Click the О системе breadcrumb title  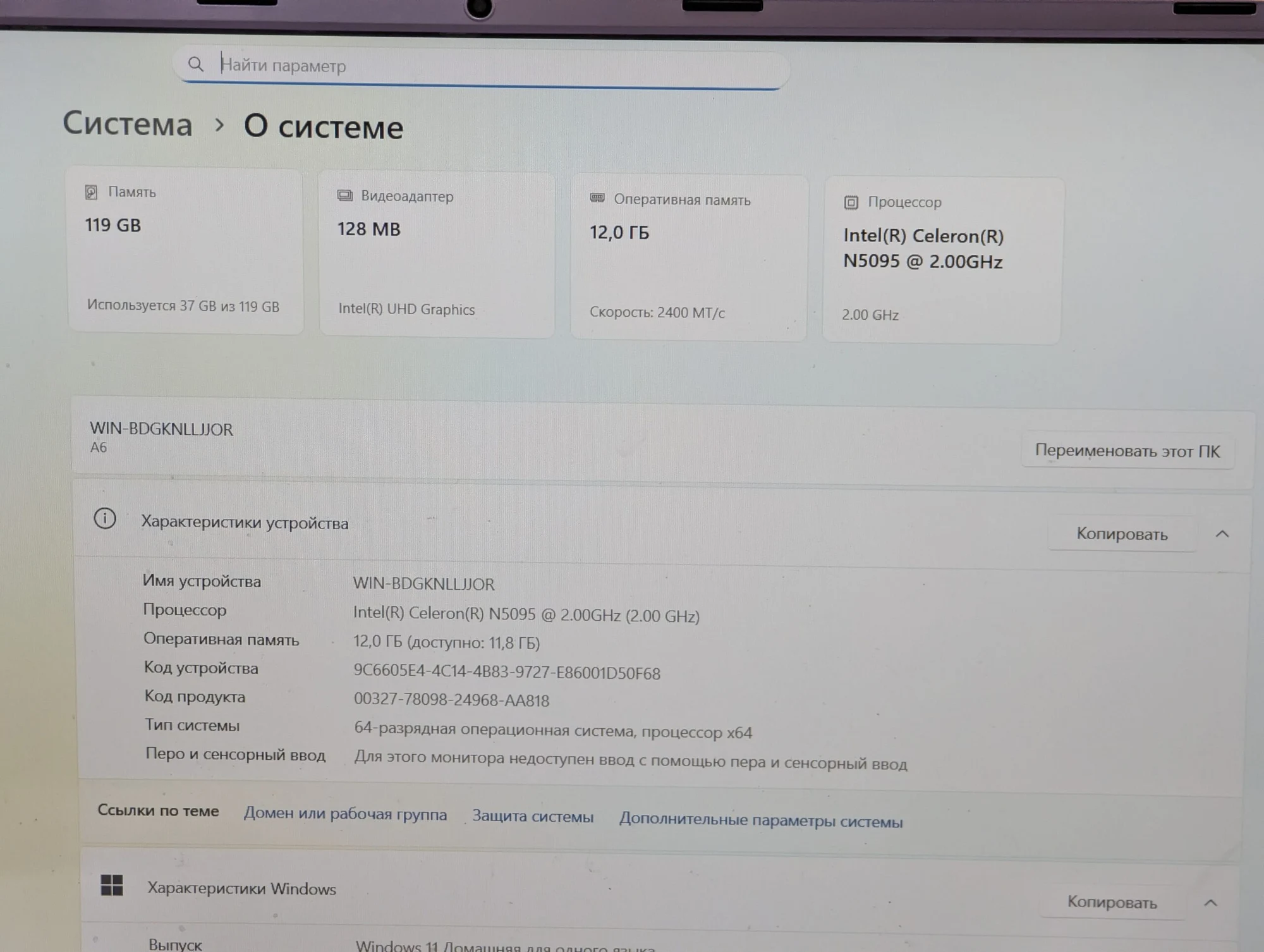point(324,126)
